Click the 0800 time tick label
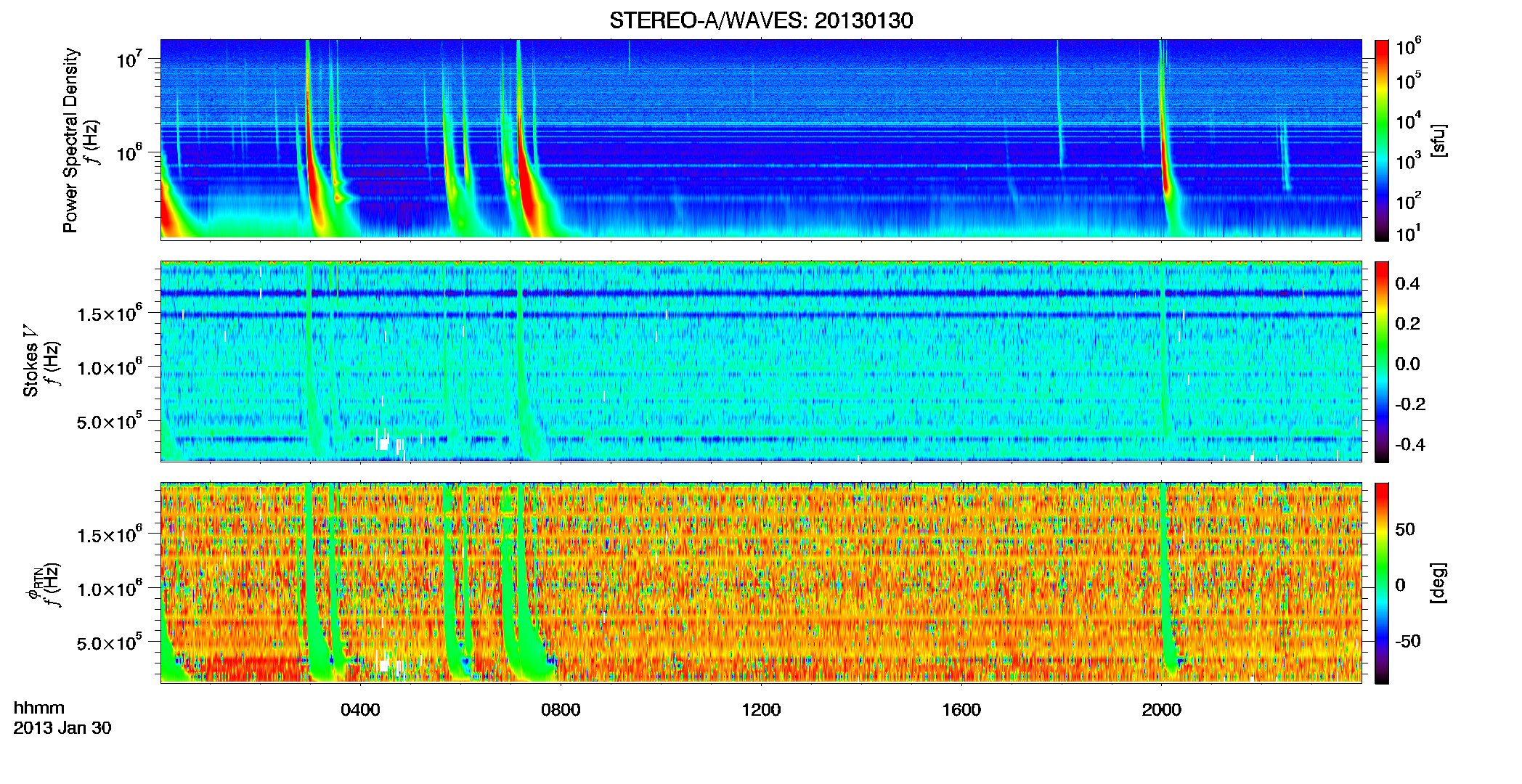The width and height of the screenshot is (1522, 784). click(x=561, y=710)
